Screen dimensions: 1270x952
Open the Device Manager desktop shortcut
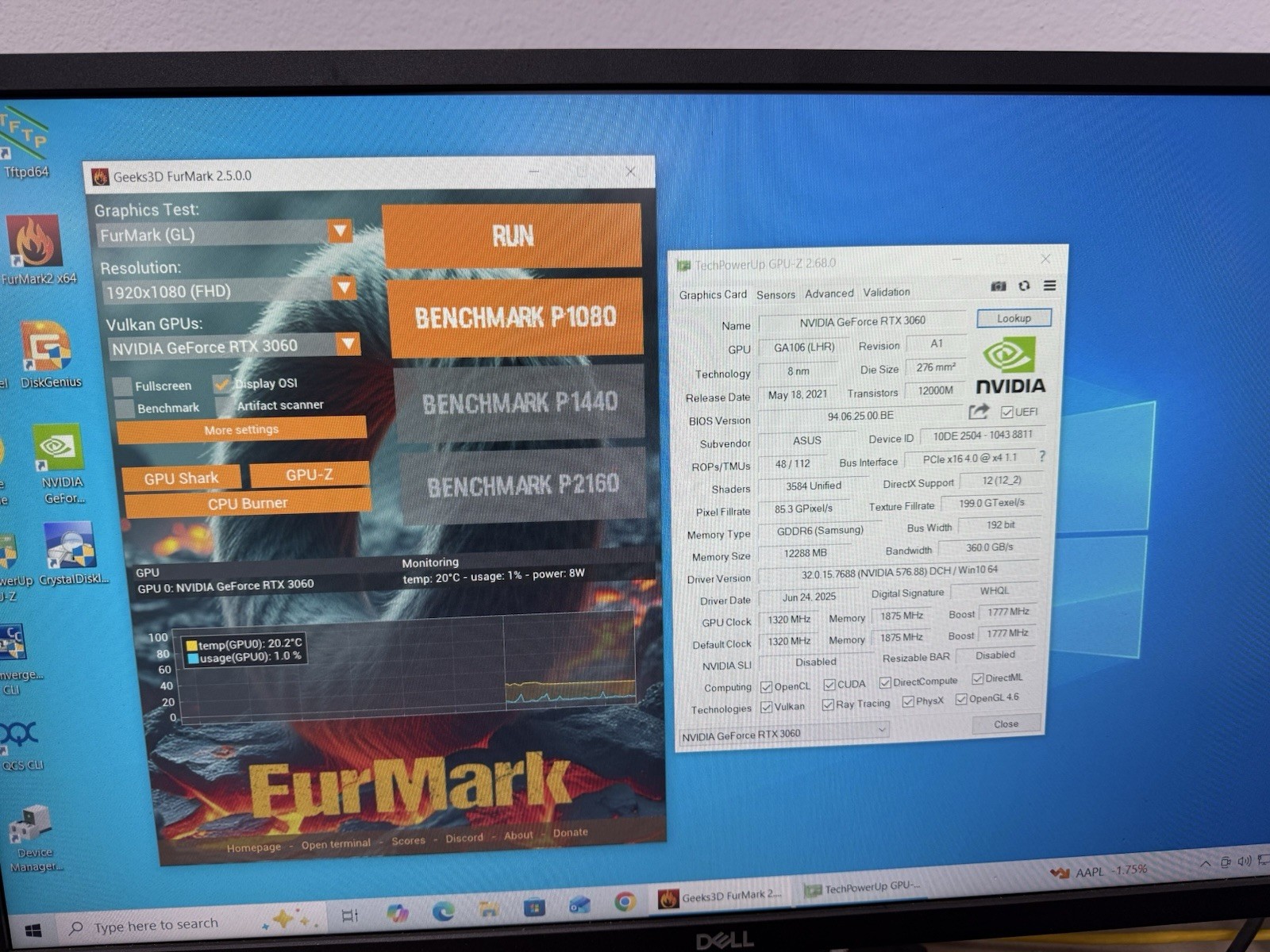coord(33,839)
